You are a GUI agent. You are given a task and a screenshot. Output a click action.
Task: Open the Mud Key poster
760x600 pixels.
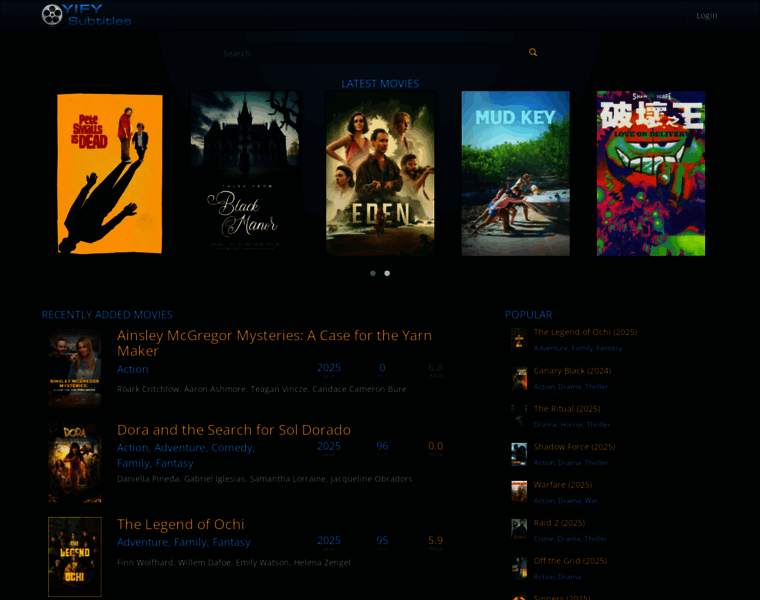click(516, 174)
